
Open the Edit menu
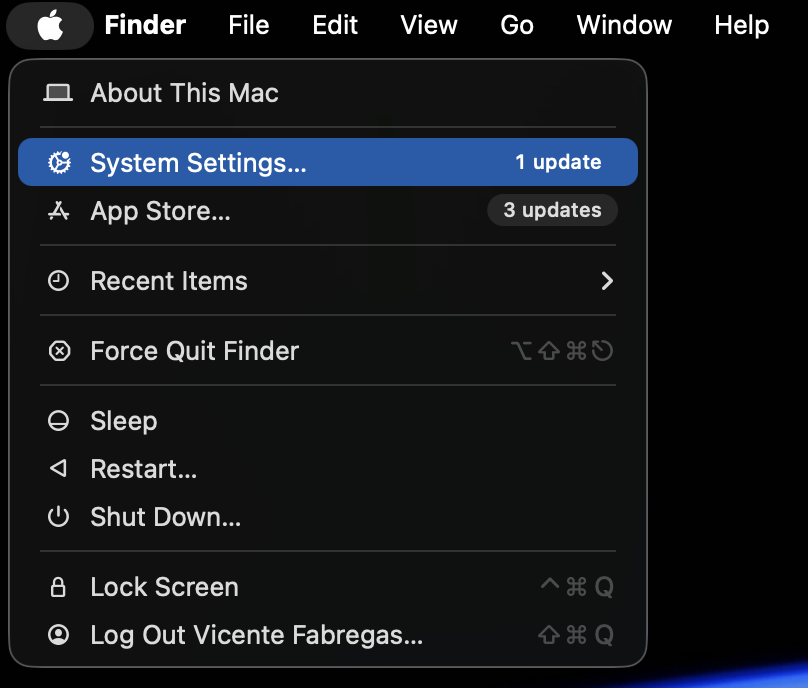click(x=335, y=25)
